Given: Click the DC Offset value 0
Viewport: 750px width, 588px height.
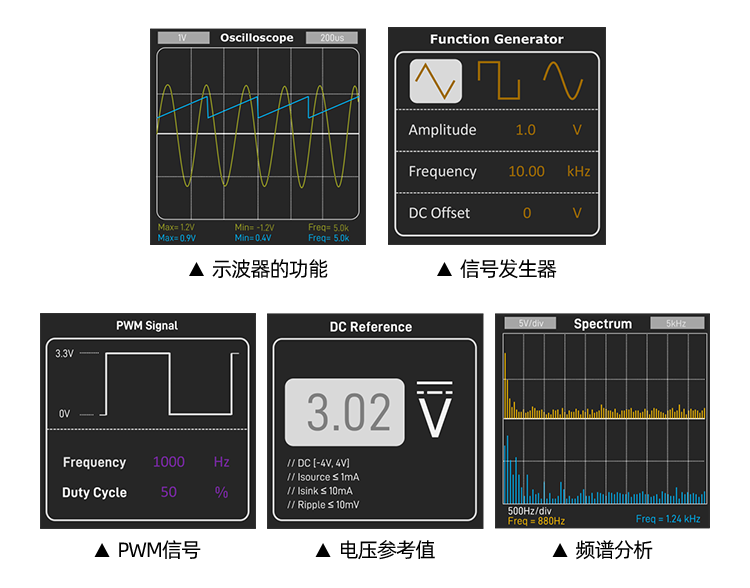Looking at the screenshot, I should (x=527, y=213).
